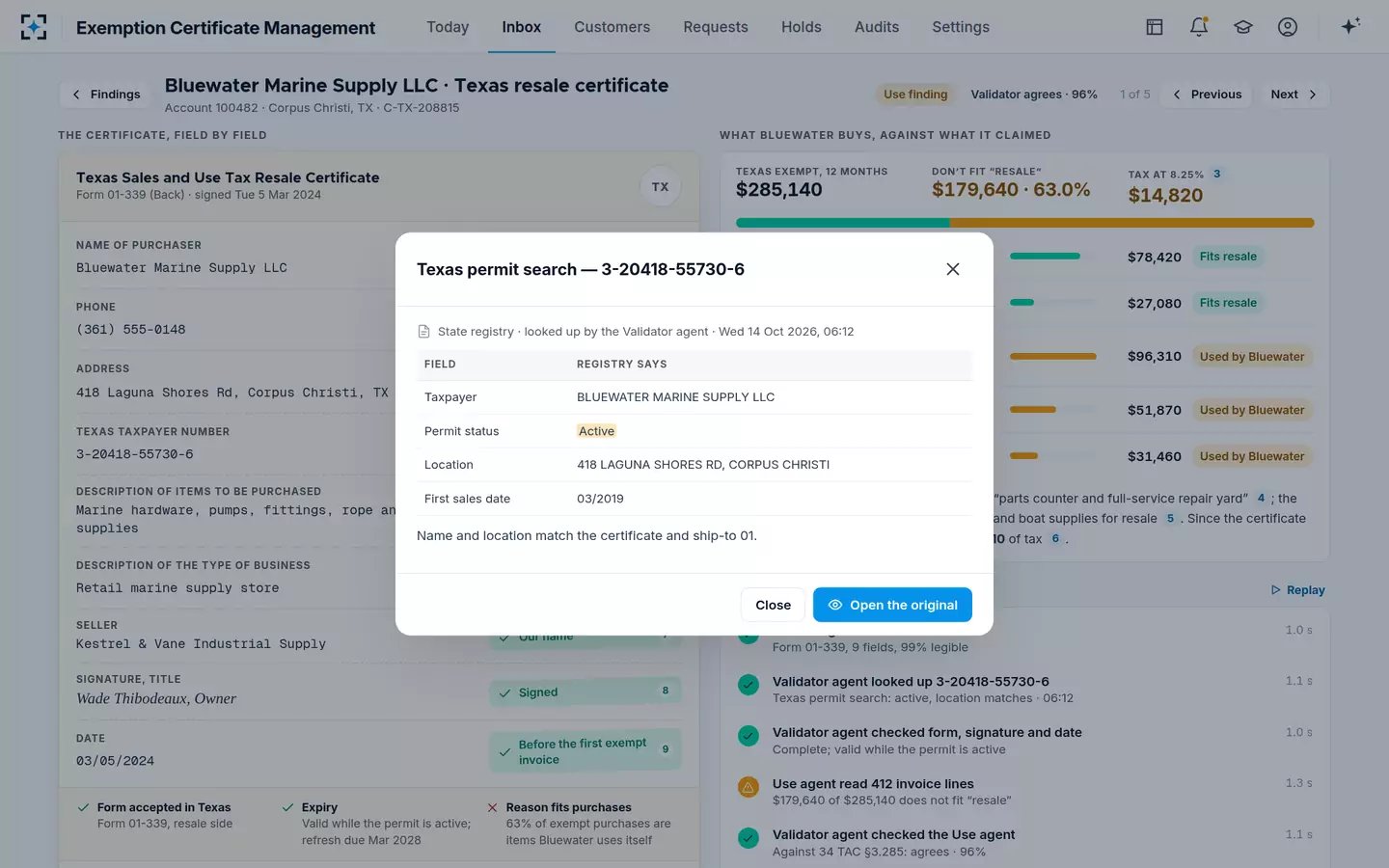Image resolution: width=1389 pixels, height=868 pixels.
Task: Open the Customers tab
Action: (x=613, y=27)
